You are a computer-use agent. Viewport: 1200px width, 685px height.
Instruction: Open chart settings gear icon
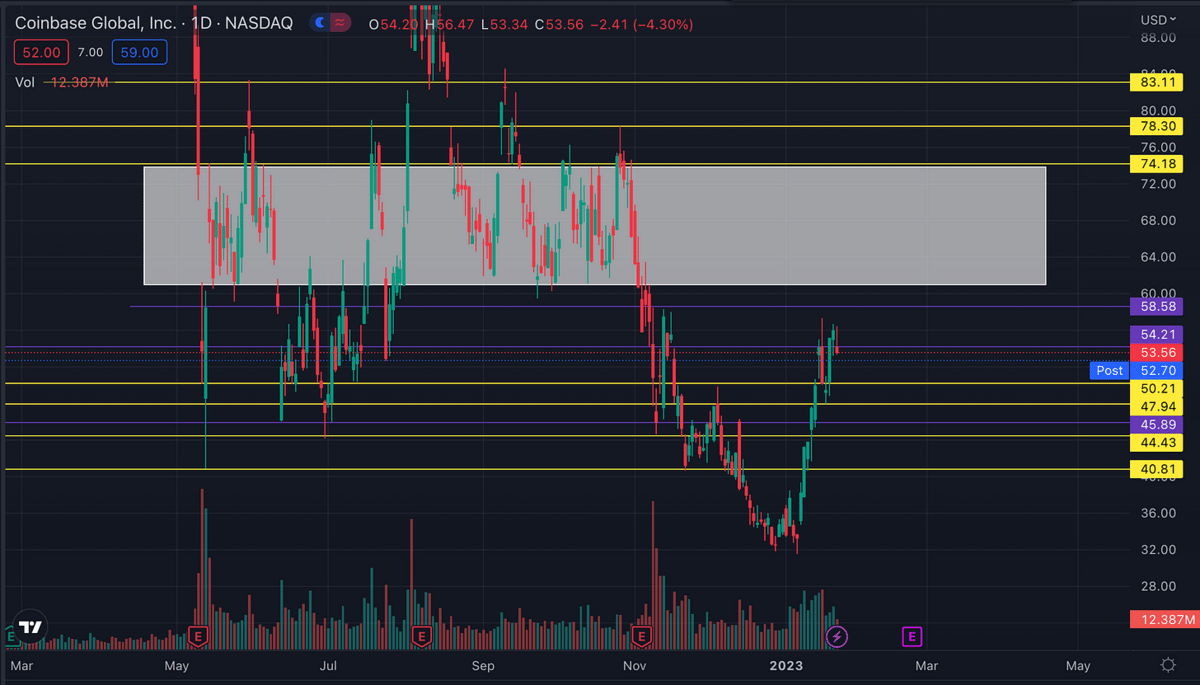point(1167,665)
